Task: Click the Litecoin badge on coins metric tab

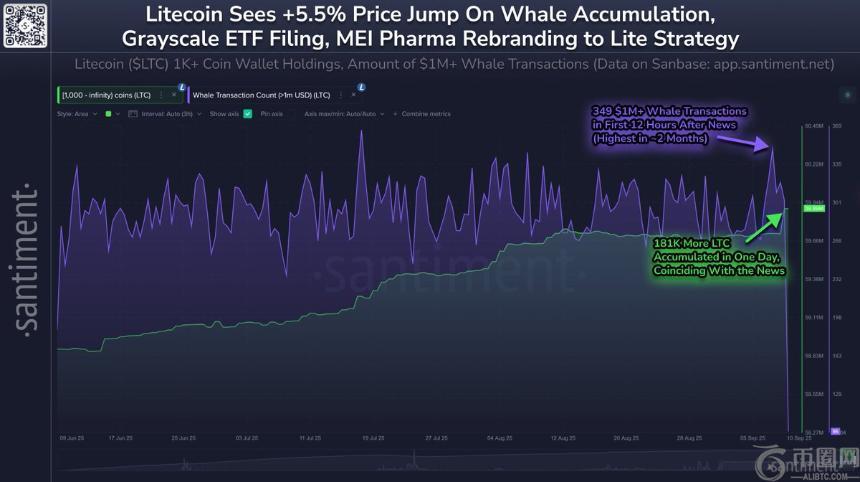Action: pos(181,88)
